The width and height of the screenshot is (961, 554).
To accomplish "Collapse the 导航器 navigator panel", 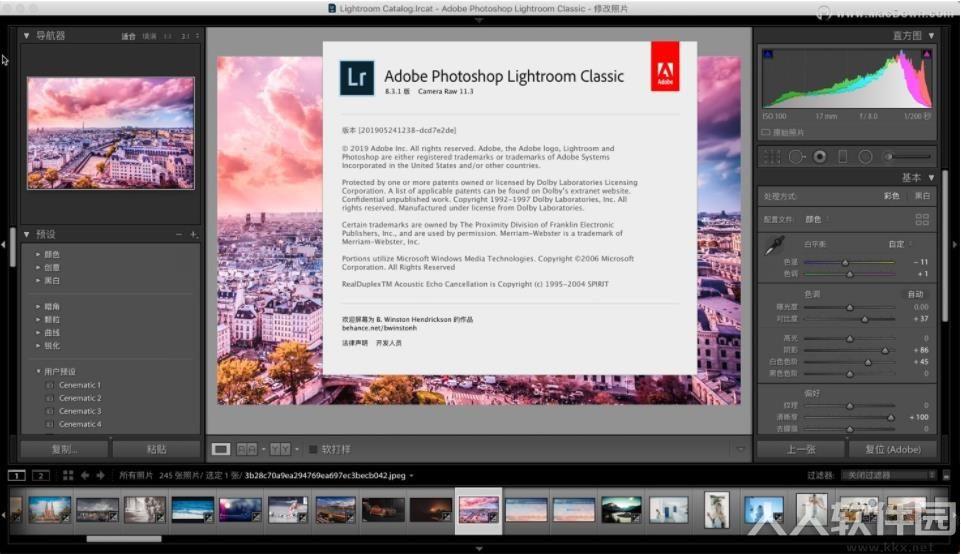I will click(x=26, y=36).
